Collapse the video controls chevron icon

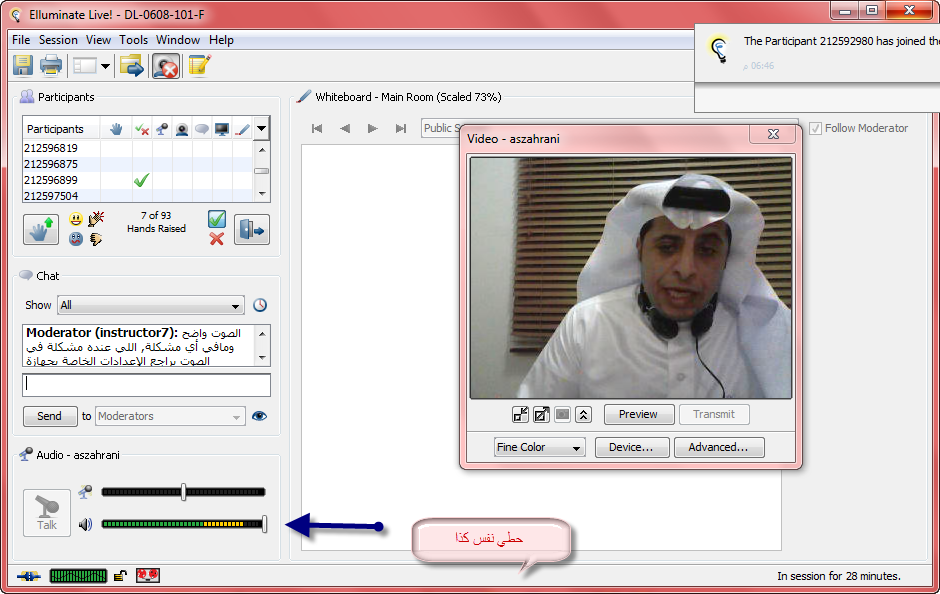tap(583, 414)
